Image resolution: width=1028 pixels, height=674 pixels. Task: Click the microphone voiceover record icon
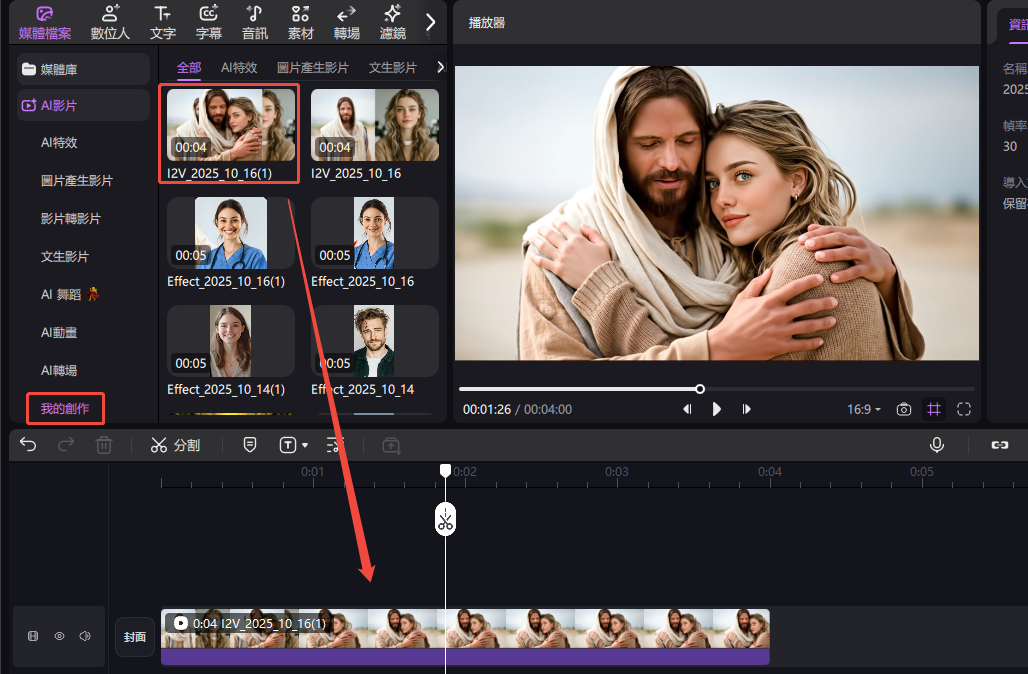click(936, 445)
